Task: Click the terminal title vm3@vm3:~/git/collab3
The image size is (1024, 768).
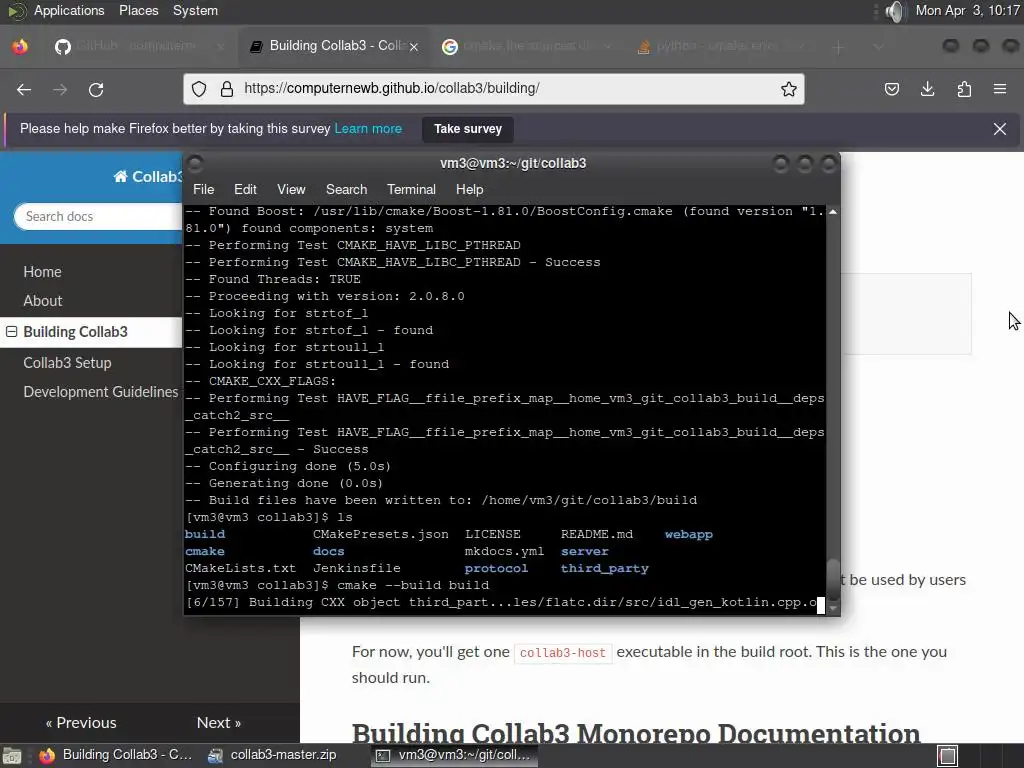Action: click(513, 163)
